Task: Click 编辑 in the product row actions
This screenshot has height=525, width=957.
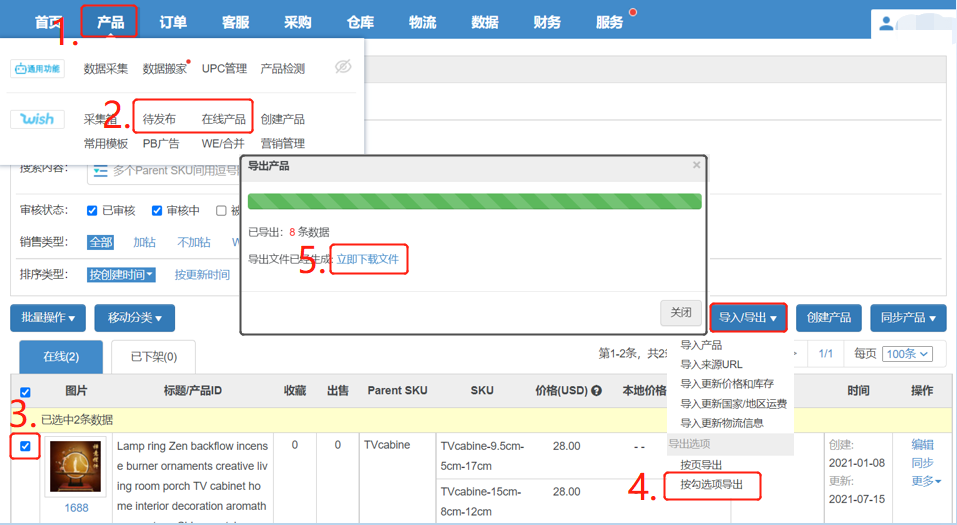Action: [x=923, y=444]
